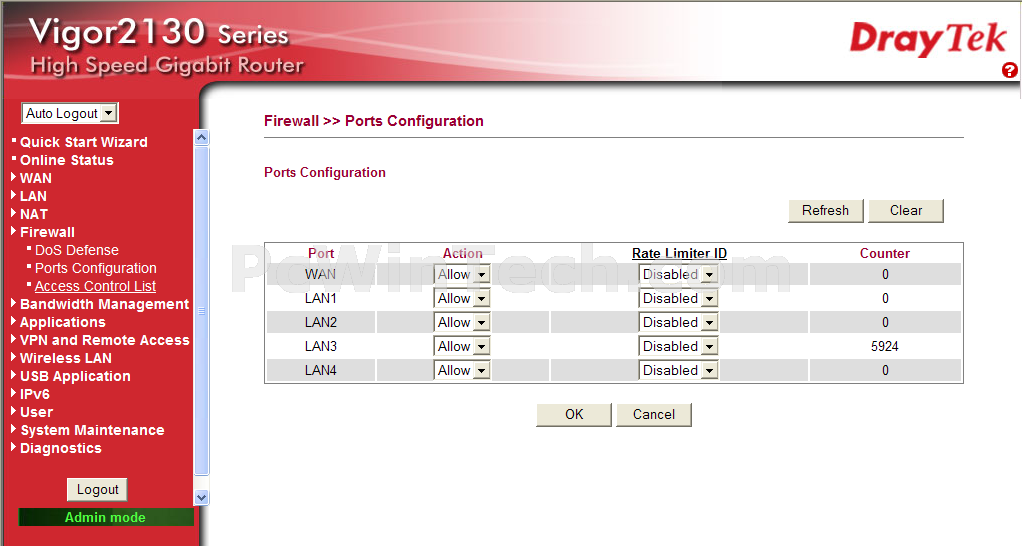Open the LAN2 Action dropdown
Image resolution: width=1022 pixels, height=546 pixels.
462,323
